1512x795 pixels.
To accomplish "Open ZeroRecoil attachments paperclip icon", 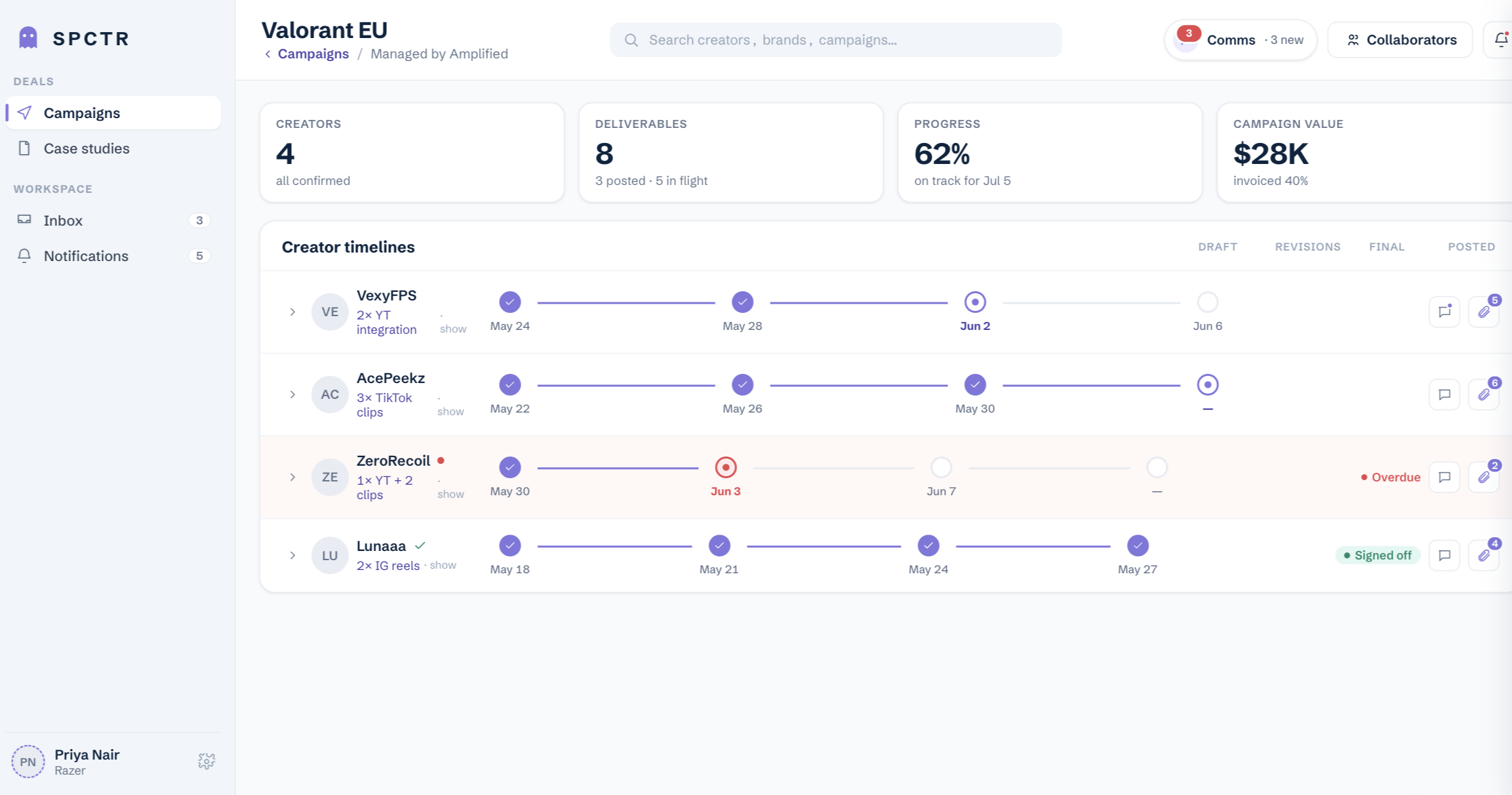I will (1484, 477).
